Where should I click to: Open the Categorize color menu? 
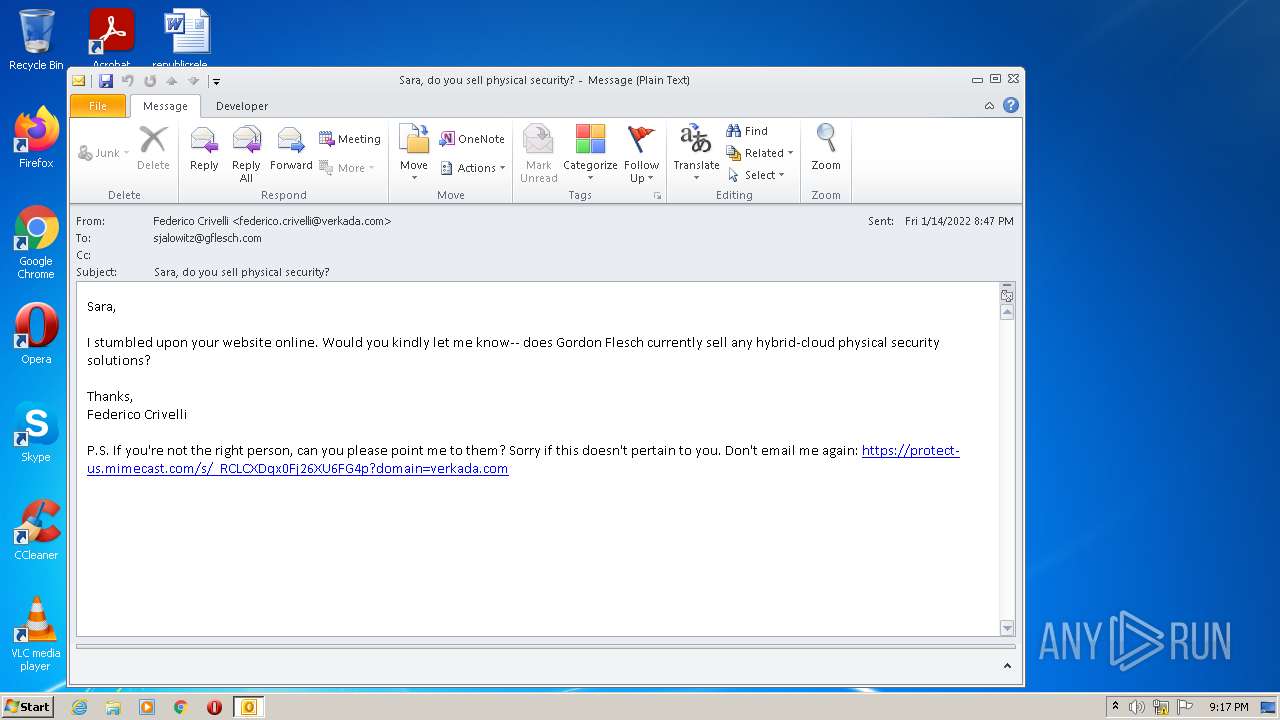pyautogui.click(x=590, y=154)
